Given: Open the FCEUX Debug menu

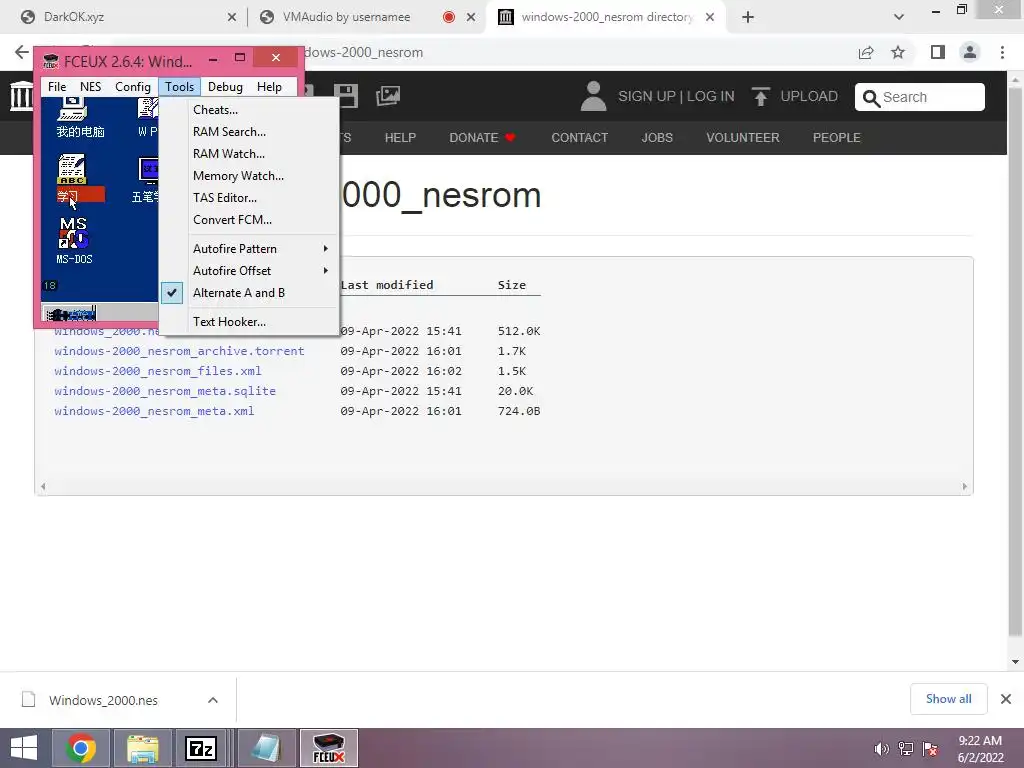Looking at the screenshot, I should (225, 87).
